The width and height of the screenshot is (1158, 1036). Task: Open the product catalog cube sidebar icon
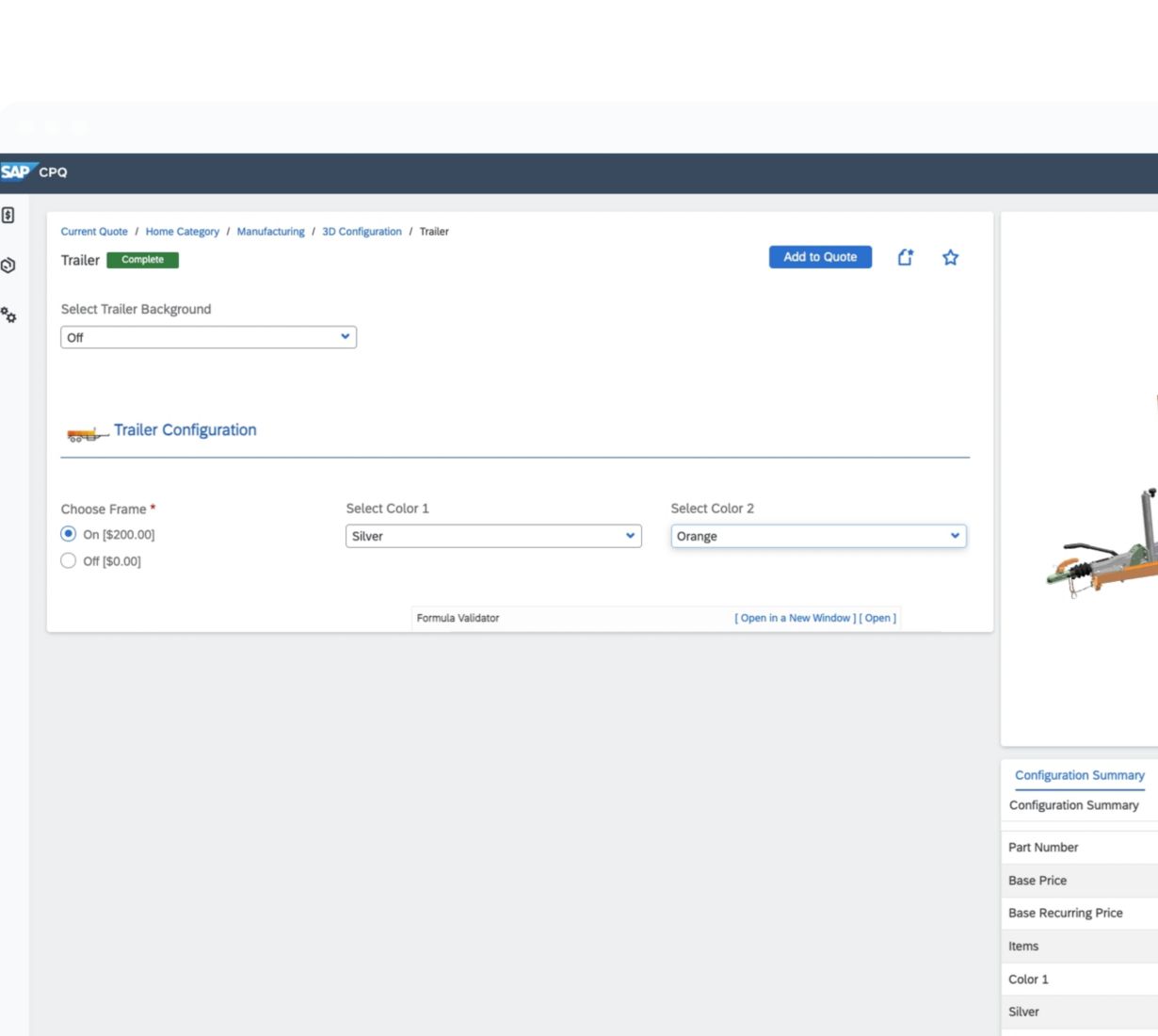tap(8, 266)
